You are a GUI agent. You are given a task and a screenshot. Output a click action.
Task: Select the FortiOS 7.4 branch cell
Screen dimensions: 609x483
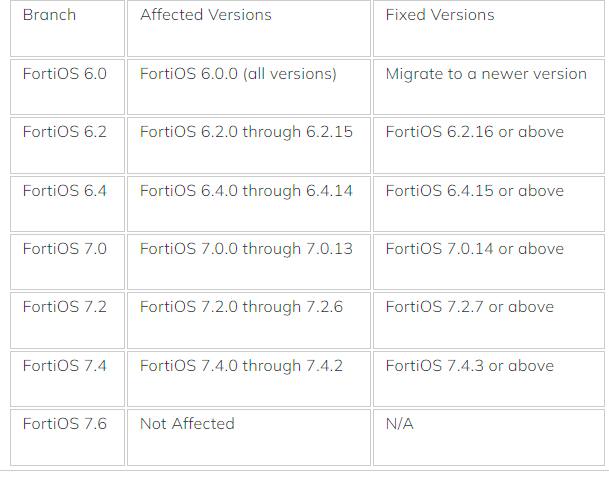click(67, 379)
